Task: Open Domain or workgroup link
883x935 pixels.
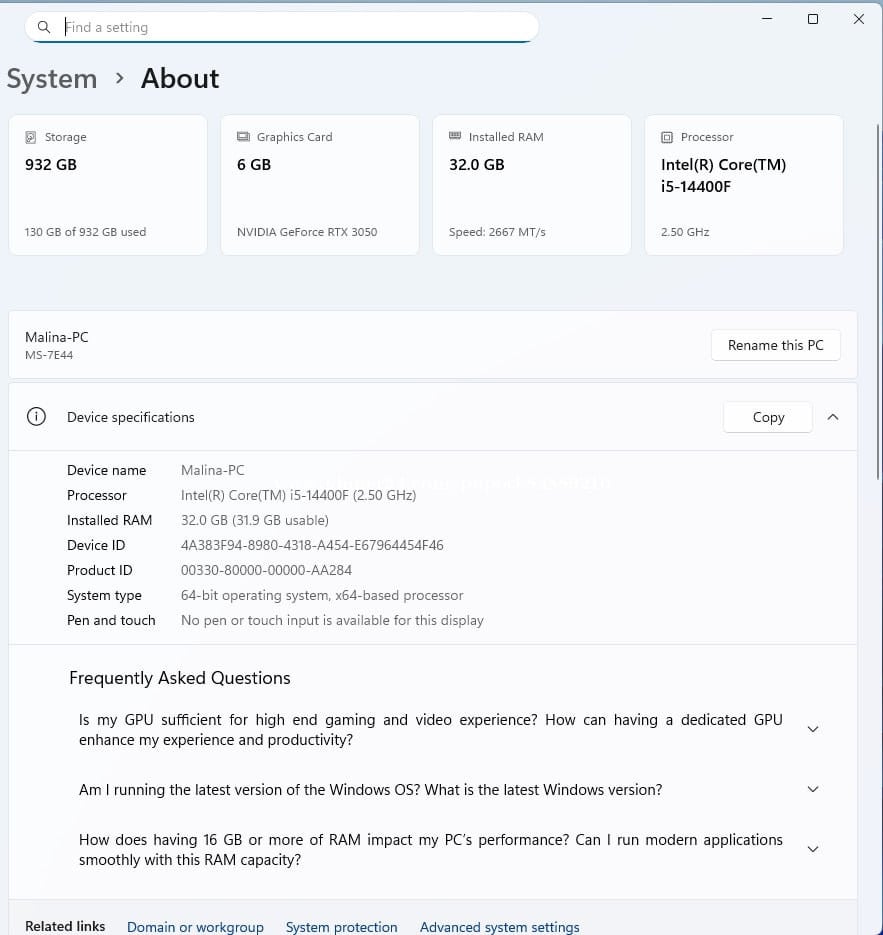Action: pyautogui.click(x=195, y=927)
